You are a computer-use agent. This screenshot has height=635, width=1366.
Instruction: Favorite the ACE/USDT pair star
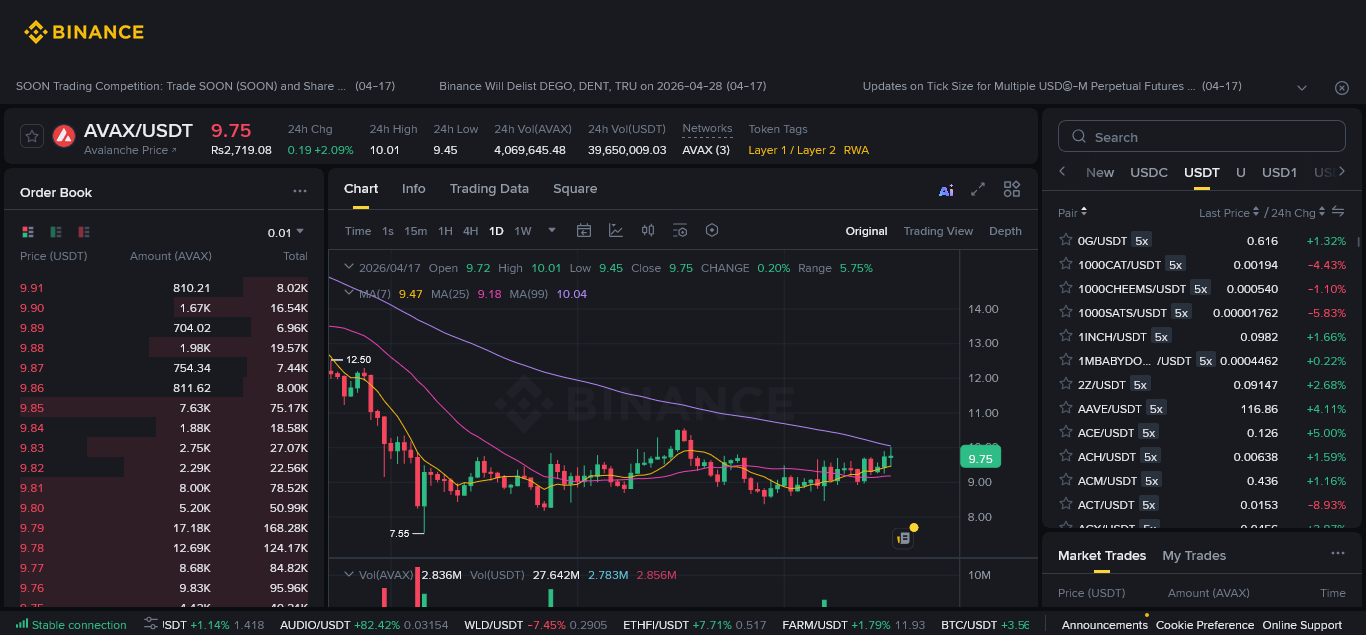tap(1065, 432)
